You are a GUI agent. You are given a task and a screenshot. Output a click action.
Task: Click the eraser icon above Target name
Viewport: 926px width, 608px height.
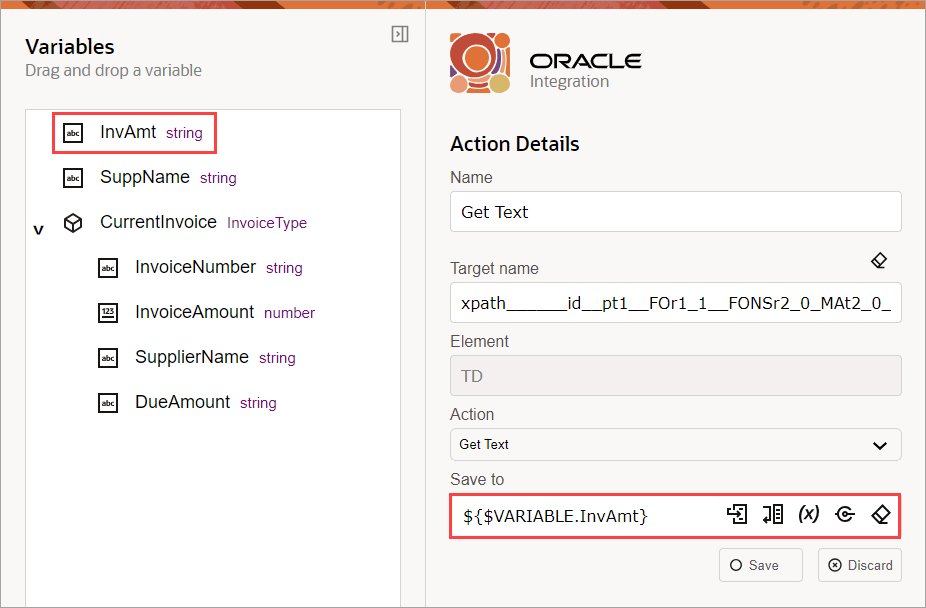[x=879, y=260]
